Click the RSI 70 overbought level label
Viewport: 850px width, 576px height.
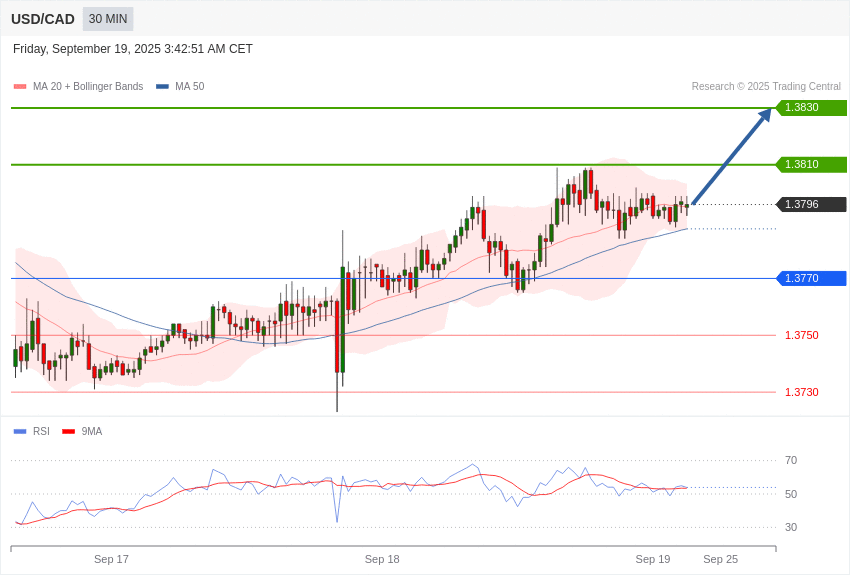[791, 461]
